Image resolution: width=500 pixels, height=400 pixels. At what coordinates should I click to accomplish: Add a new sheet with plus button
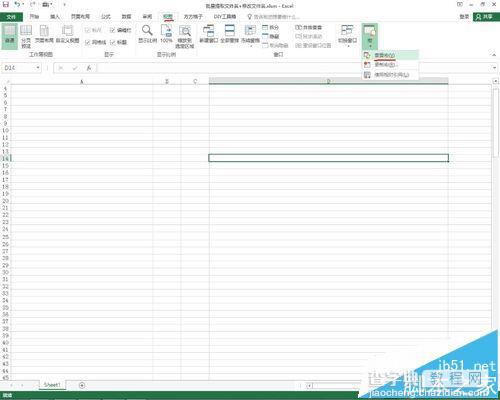click(x=82, y=385)
